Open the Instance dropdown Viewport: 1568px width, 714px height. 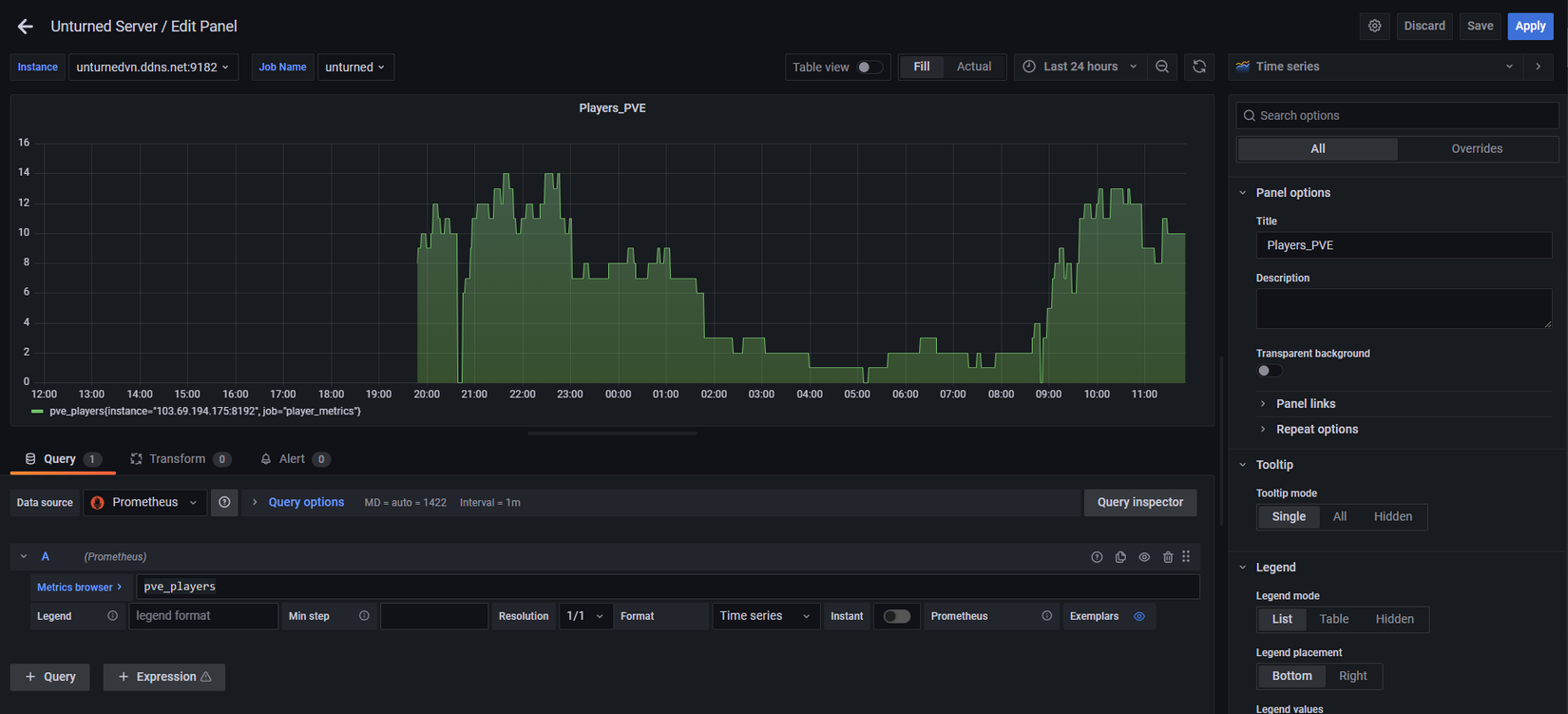click(152, 68)
